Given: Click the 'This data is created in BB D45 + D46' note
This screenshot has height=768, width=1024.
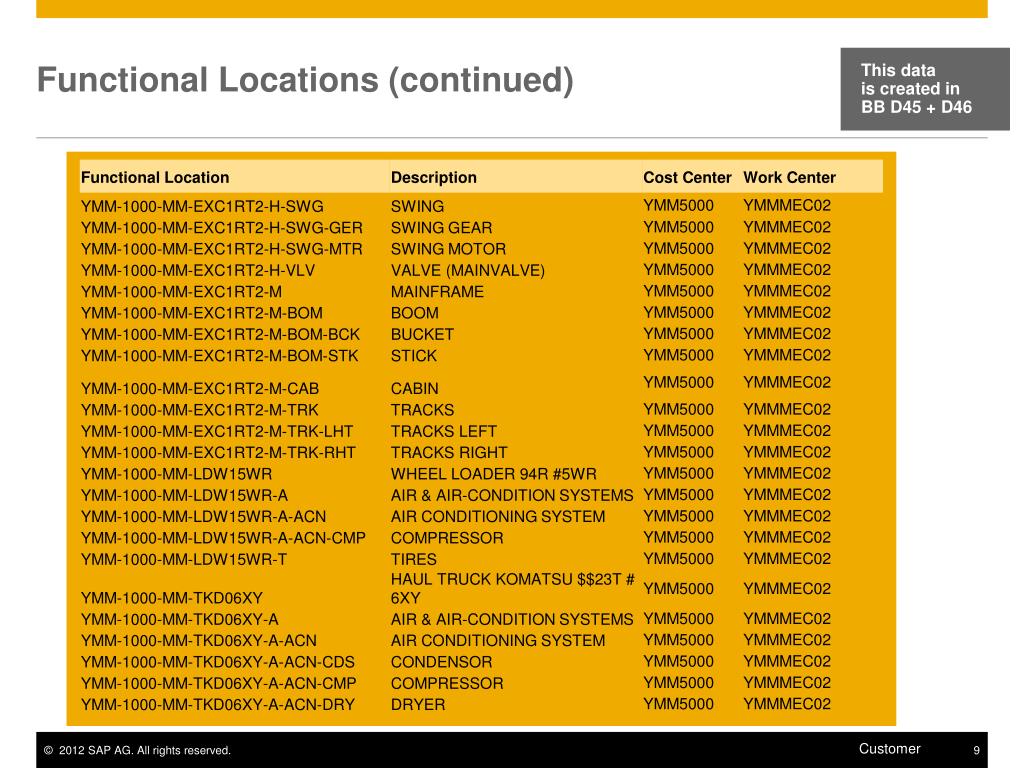Looking at the screenshot, I should coord(924,89).
